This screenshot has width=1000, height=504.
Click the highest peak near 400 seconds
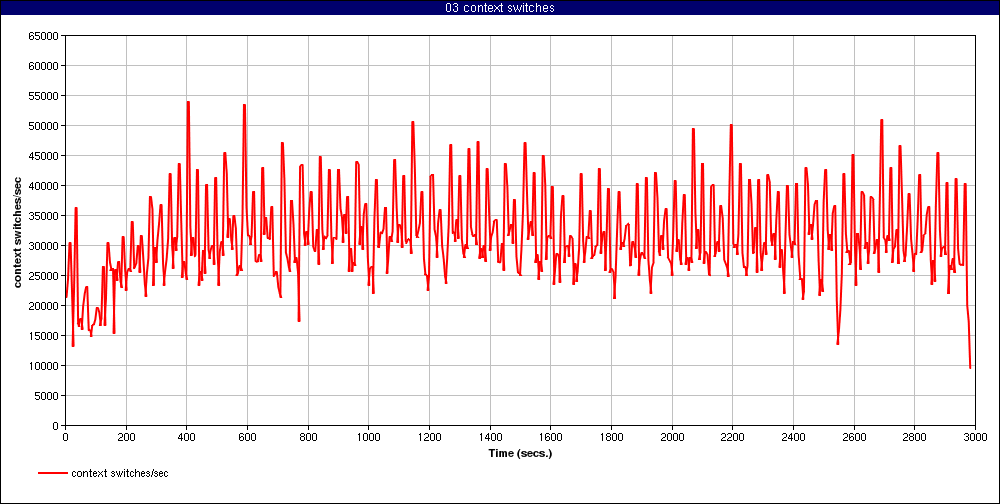coord(187,102)
